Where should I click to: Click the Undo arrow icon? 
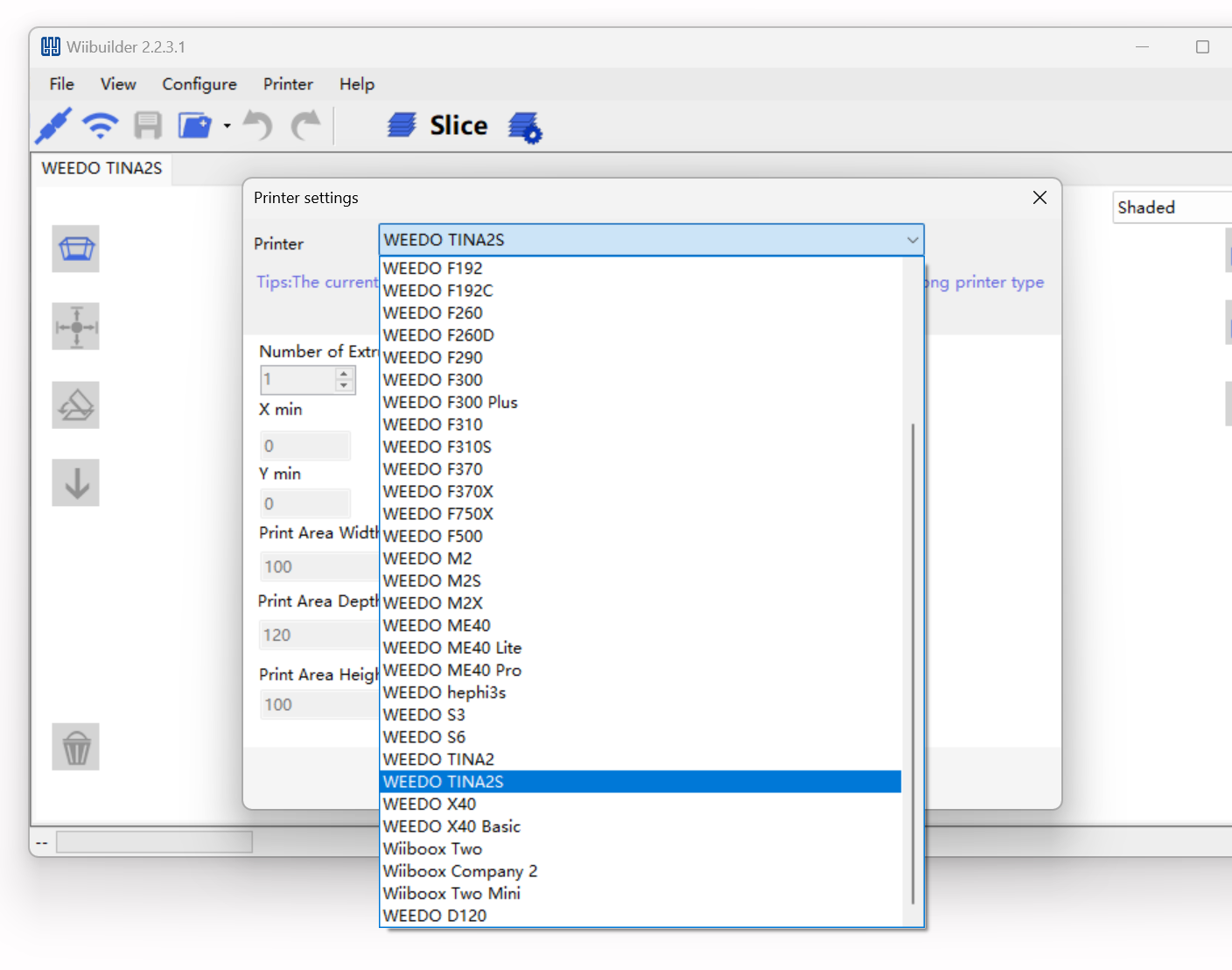(x=257, y=125)
